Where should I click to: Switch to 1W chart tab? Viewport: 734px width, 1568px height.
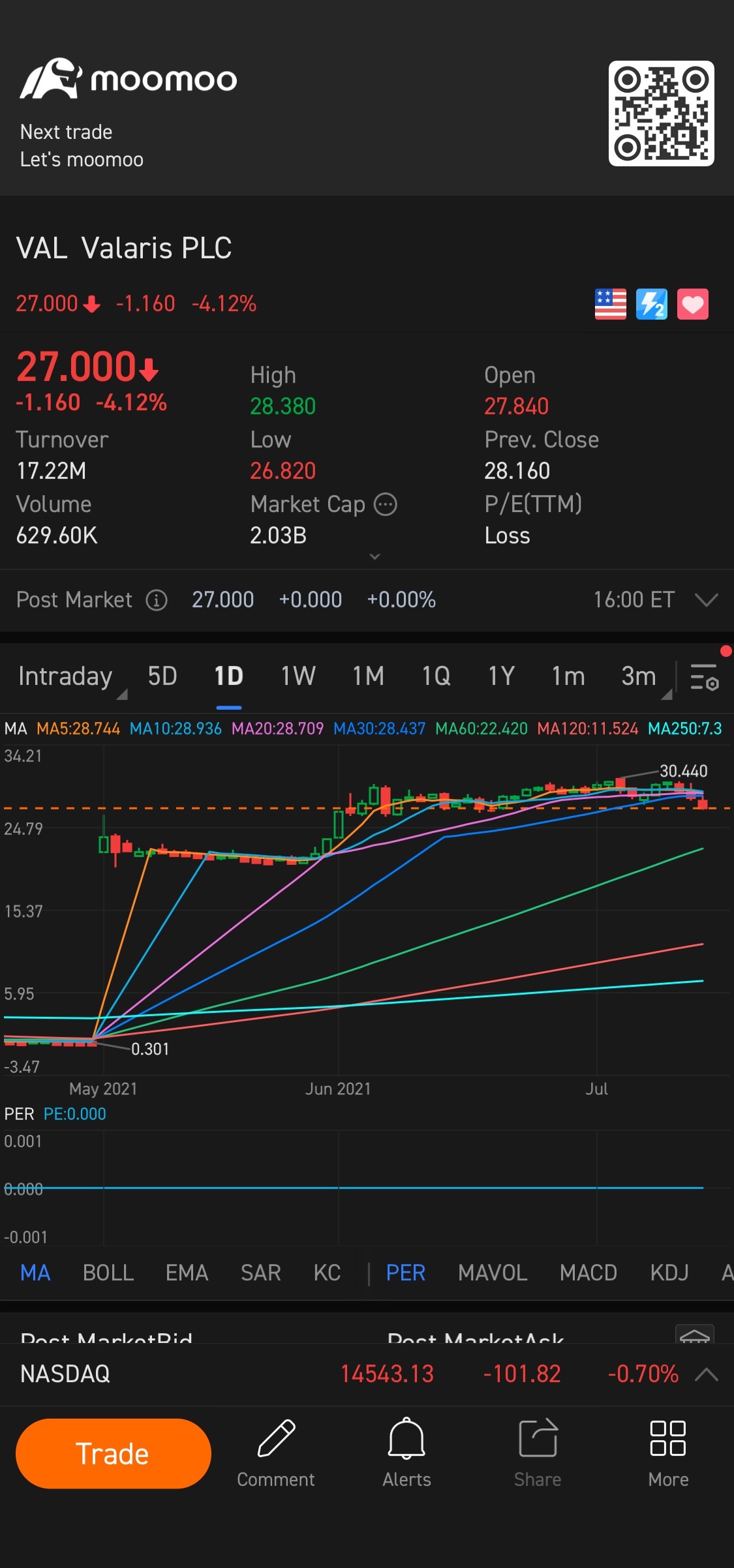click(298, 676)
